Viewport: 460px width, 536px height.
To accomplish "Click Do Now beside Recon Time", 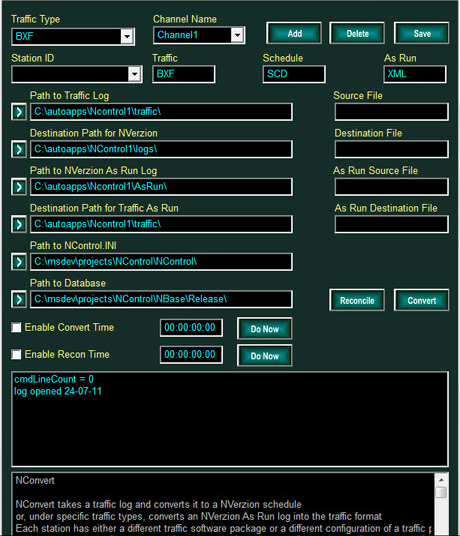I will click(265, 356).
